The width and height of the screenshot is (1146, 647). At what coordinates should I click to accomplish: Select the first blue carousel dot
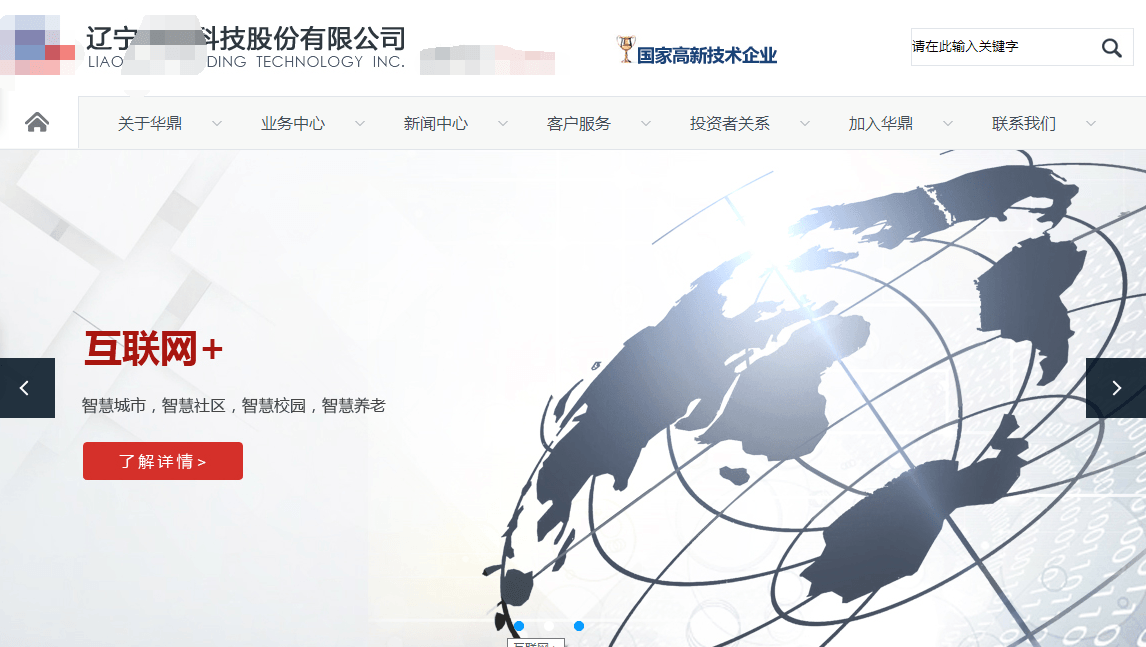click(519, 626)
